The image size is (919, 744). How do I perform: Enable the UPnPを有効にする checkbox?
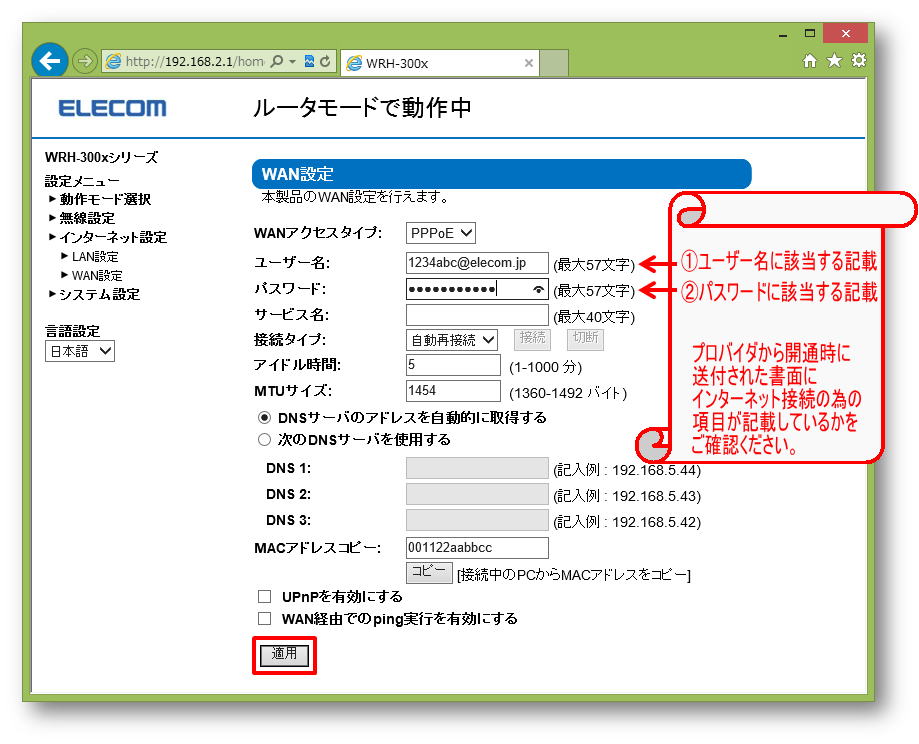264,597
